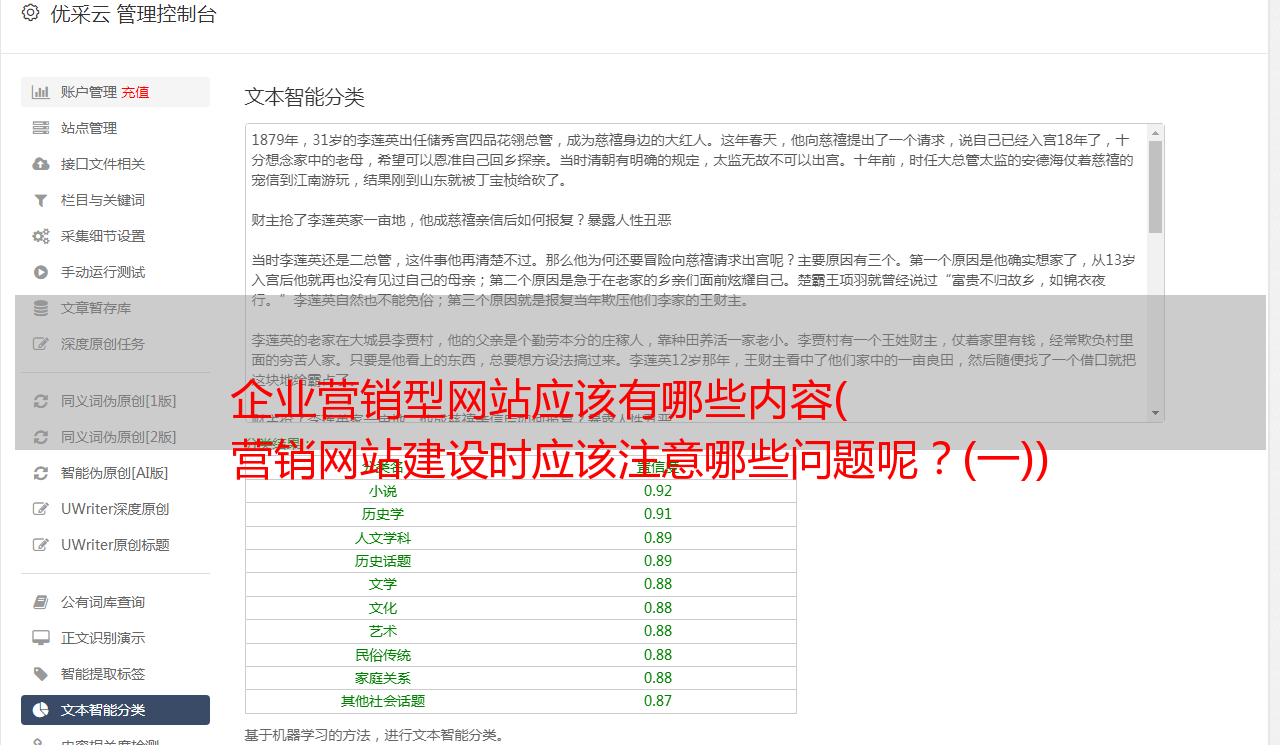Click the text area scrollbar up arrow

click(1156, 132)
